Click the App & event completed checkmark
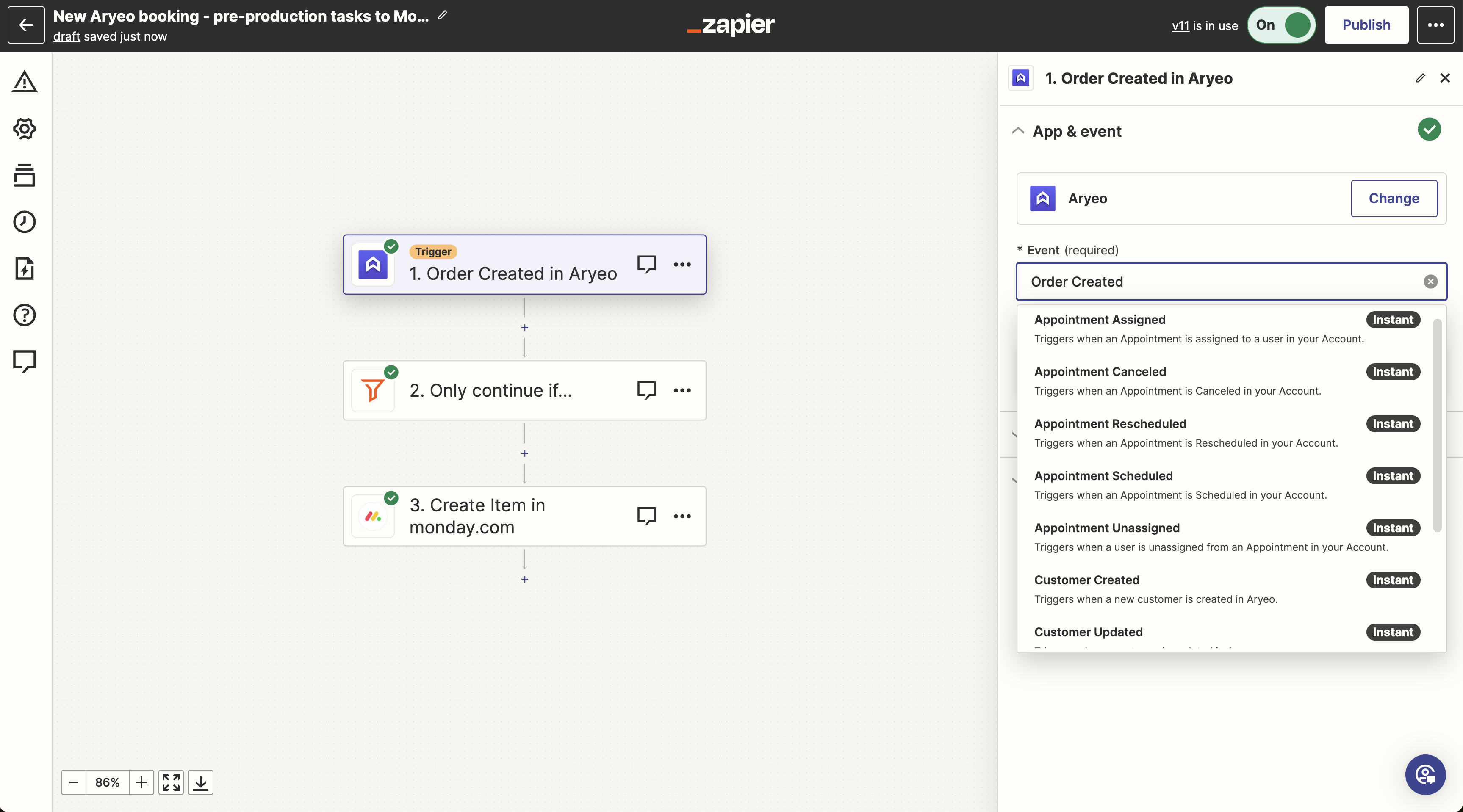1463x812 pixels. point(1429,130)
